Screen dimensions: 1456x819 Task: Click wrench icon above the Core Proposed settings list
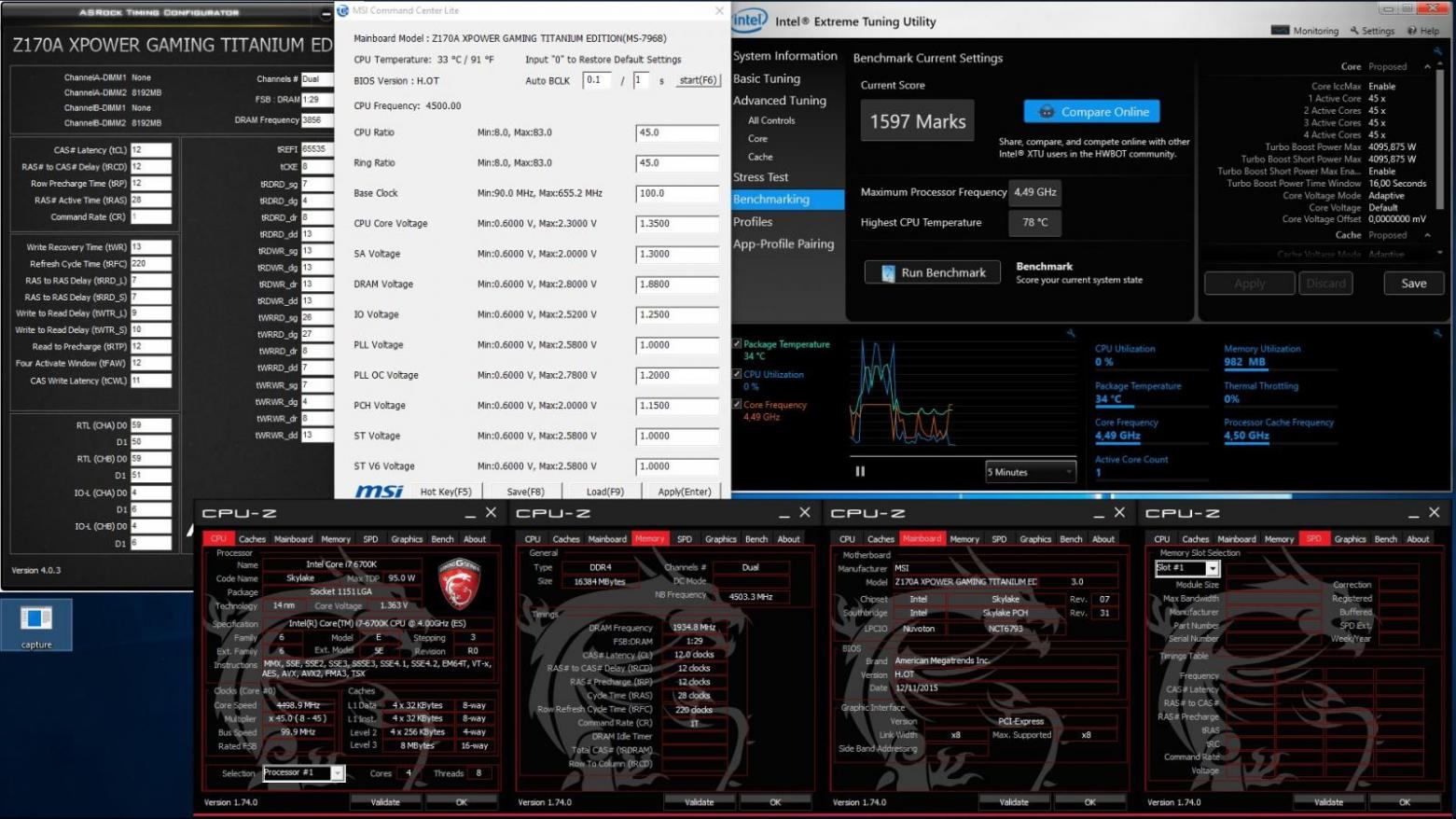[1437, 52]
